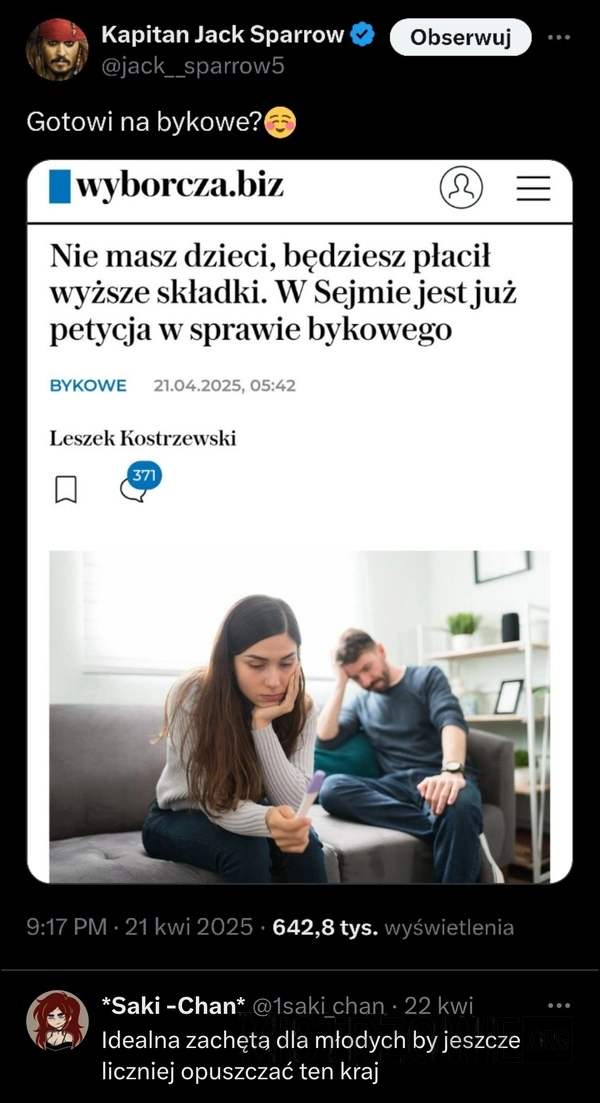The height and width of the screenshot is (1103, 600).
Task: Click the blue verified badge
Action: tap(363, 34)
